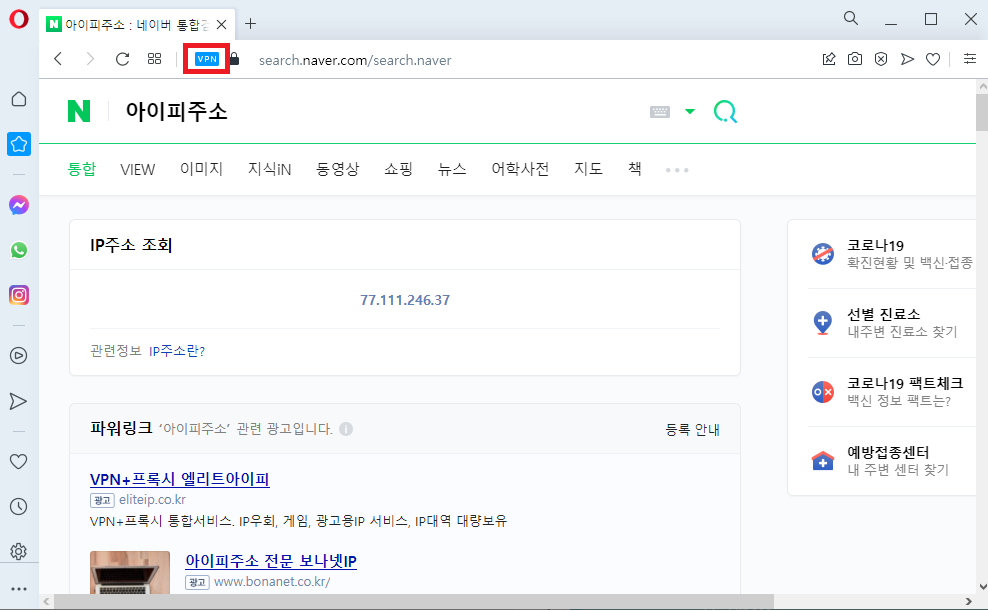Open the laptop thumbnail of 보나넷IP ad

pos(130,573)
